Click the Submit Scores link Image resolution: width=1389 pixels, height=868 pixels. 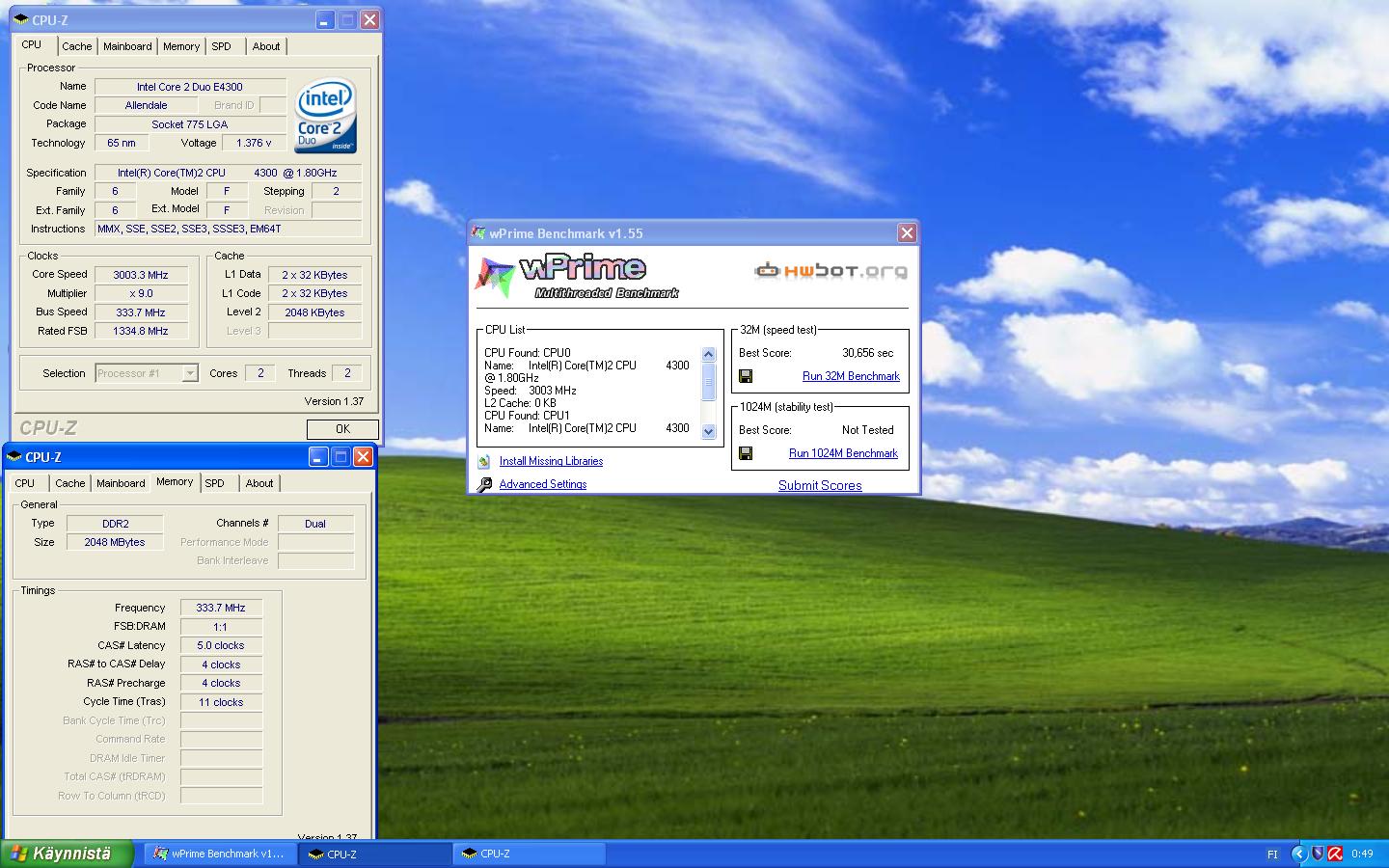[820, 485]
